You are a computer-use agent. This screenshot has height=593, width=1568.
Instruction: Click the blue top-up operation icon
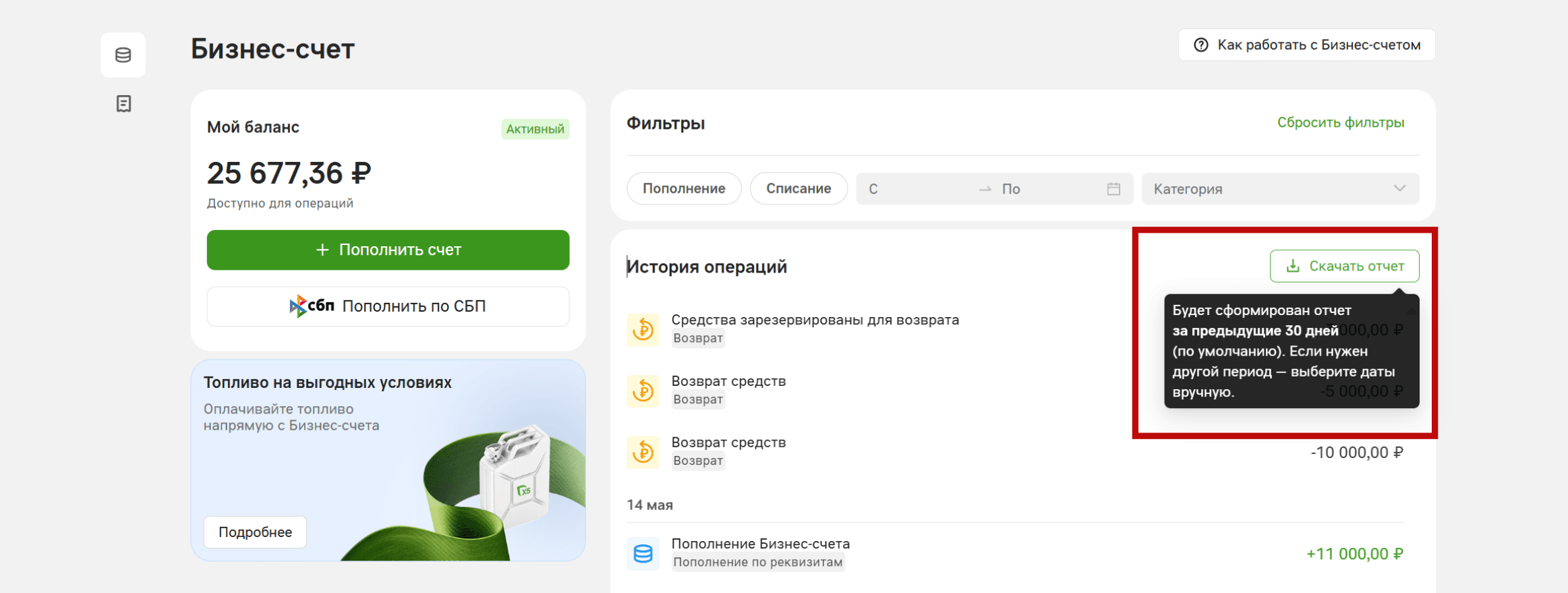pos(643,554)
